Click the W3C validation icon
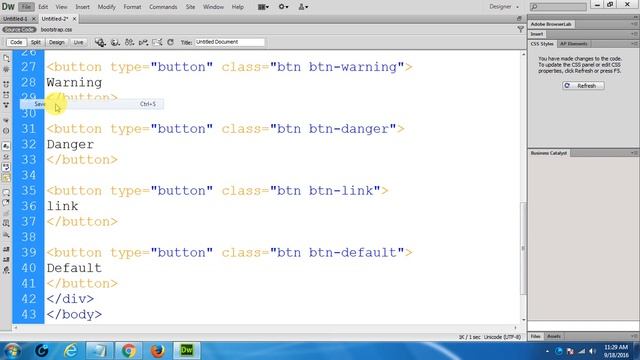The image size is (640, 360). click(x=143, y=42)
